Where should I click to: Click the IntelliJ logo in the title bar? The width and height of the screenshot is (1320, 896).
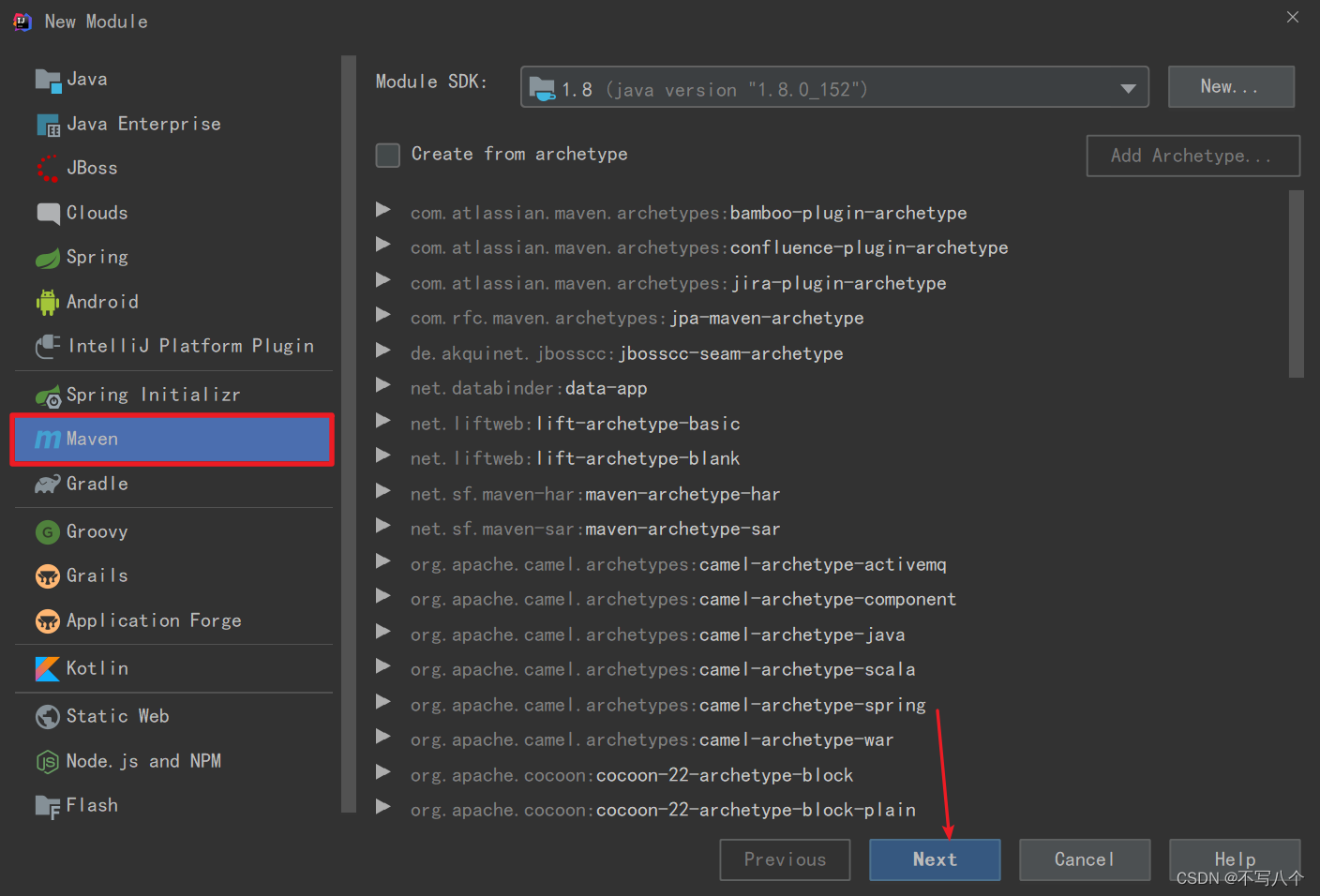[22, 22]
